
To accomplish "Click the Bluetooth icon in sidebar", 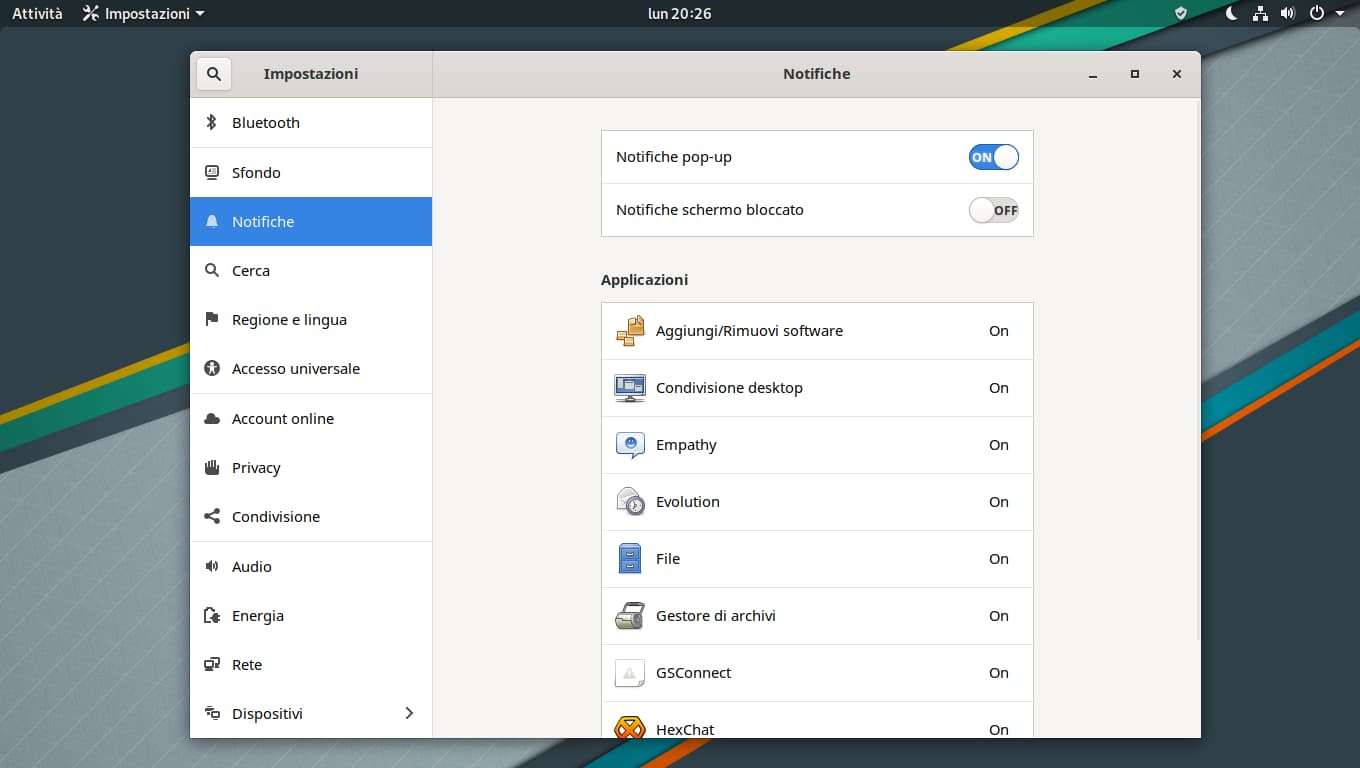I will (211, 122).
